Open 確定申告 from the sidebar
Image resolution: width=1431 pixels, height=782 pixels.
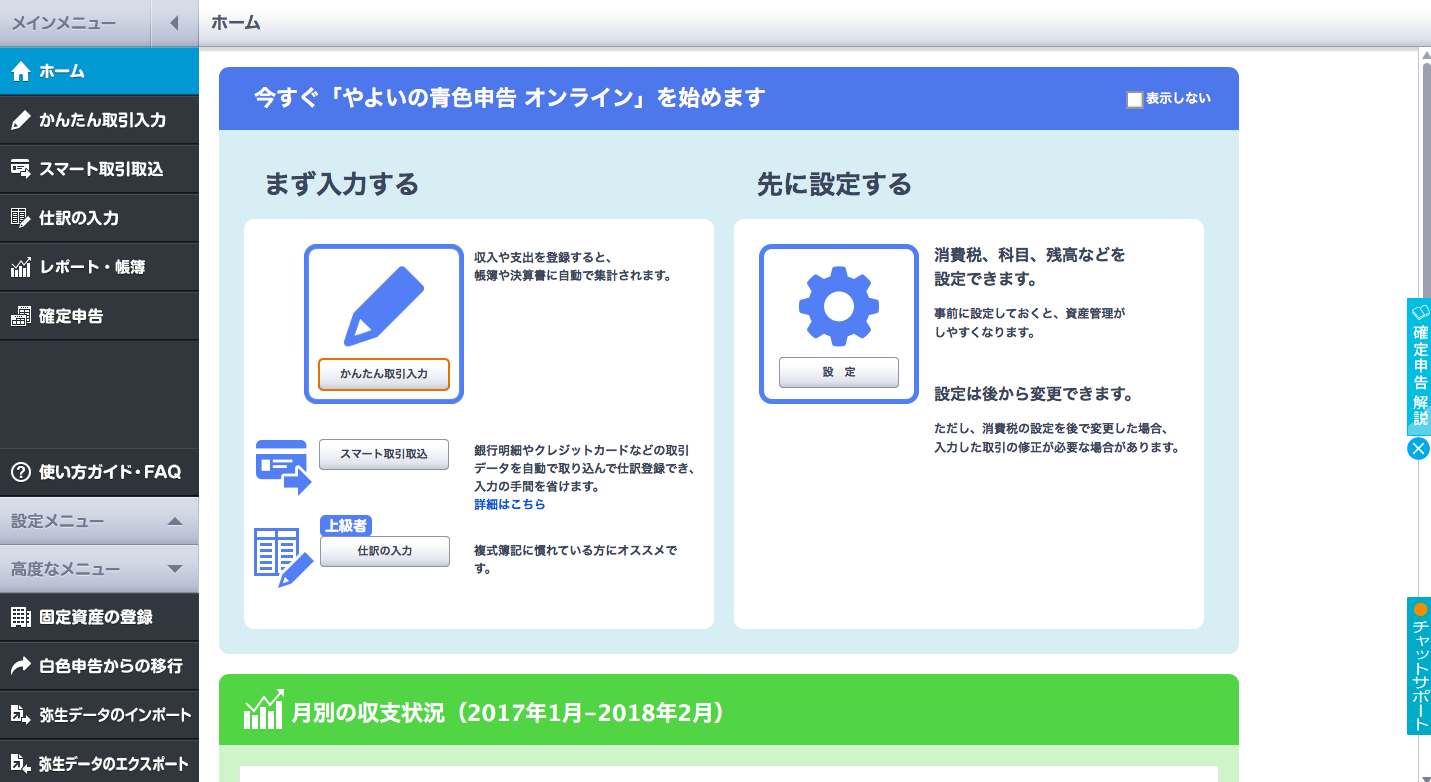coord(99,316)
